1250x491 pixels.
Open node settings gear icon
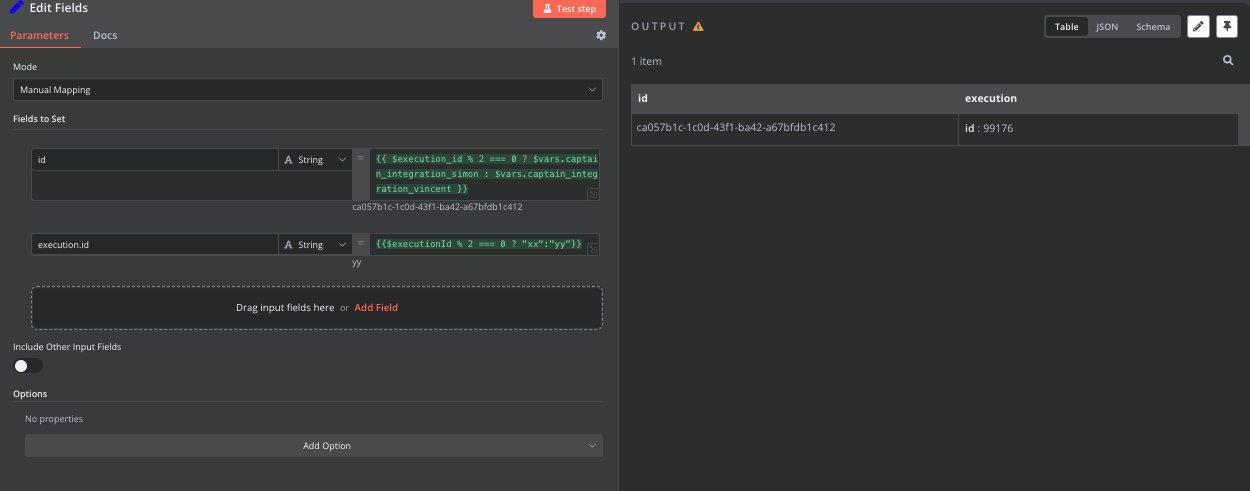tap(601, 35)
